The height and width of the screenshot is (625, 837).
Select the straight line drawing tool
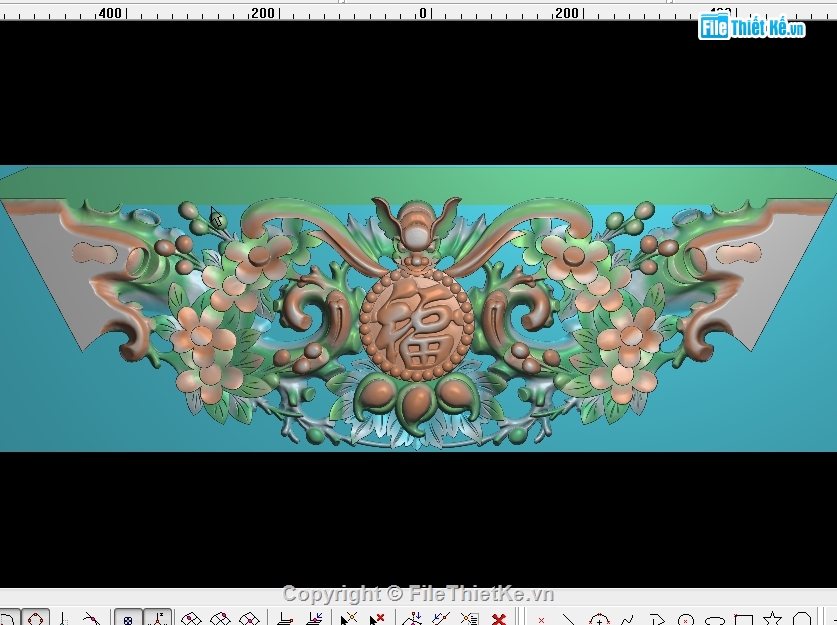pos(568,620)
